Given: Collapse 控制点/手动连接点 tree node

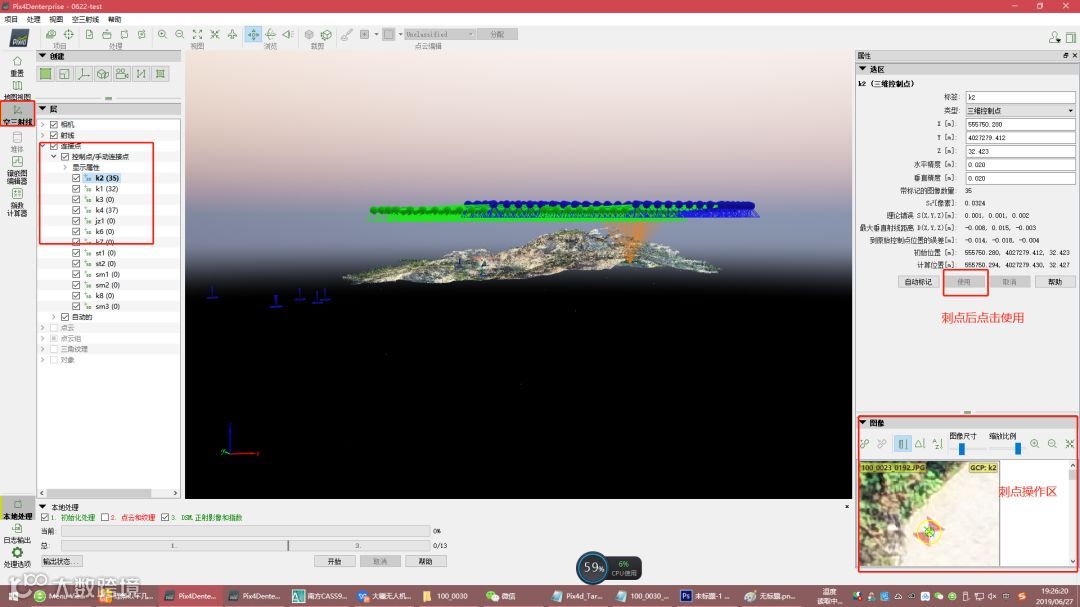Looking at the screenshot, I should [54, 156].
